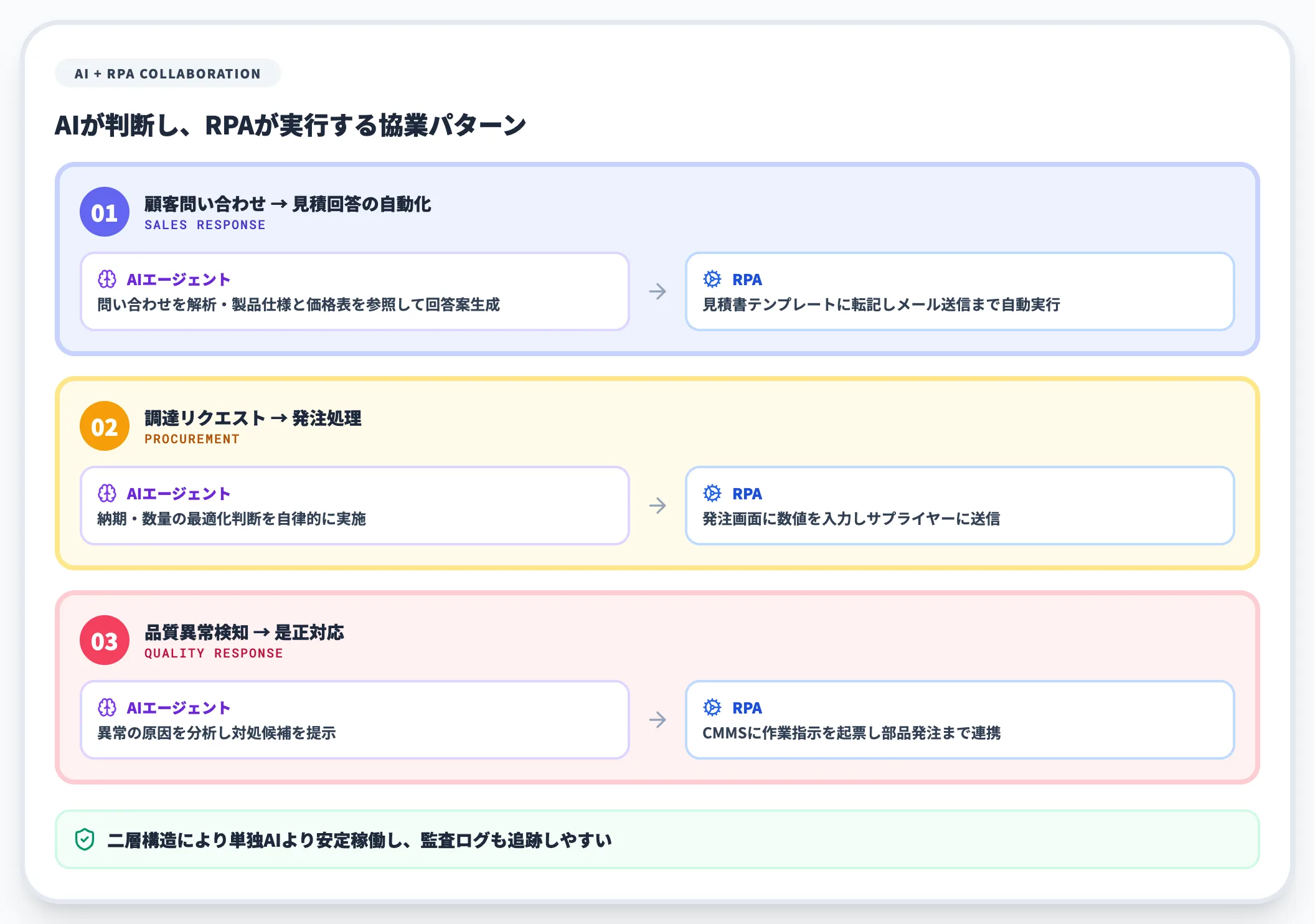This screenshot has width=1315, height=924.
Task: Click the arrow connector in the PROCUREMENT row
Action: (658, 506)
